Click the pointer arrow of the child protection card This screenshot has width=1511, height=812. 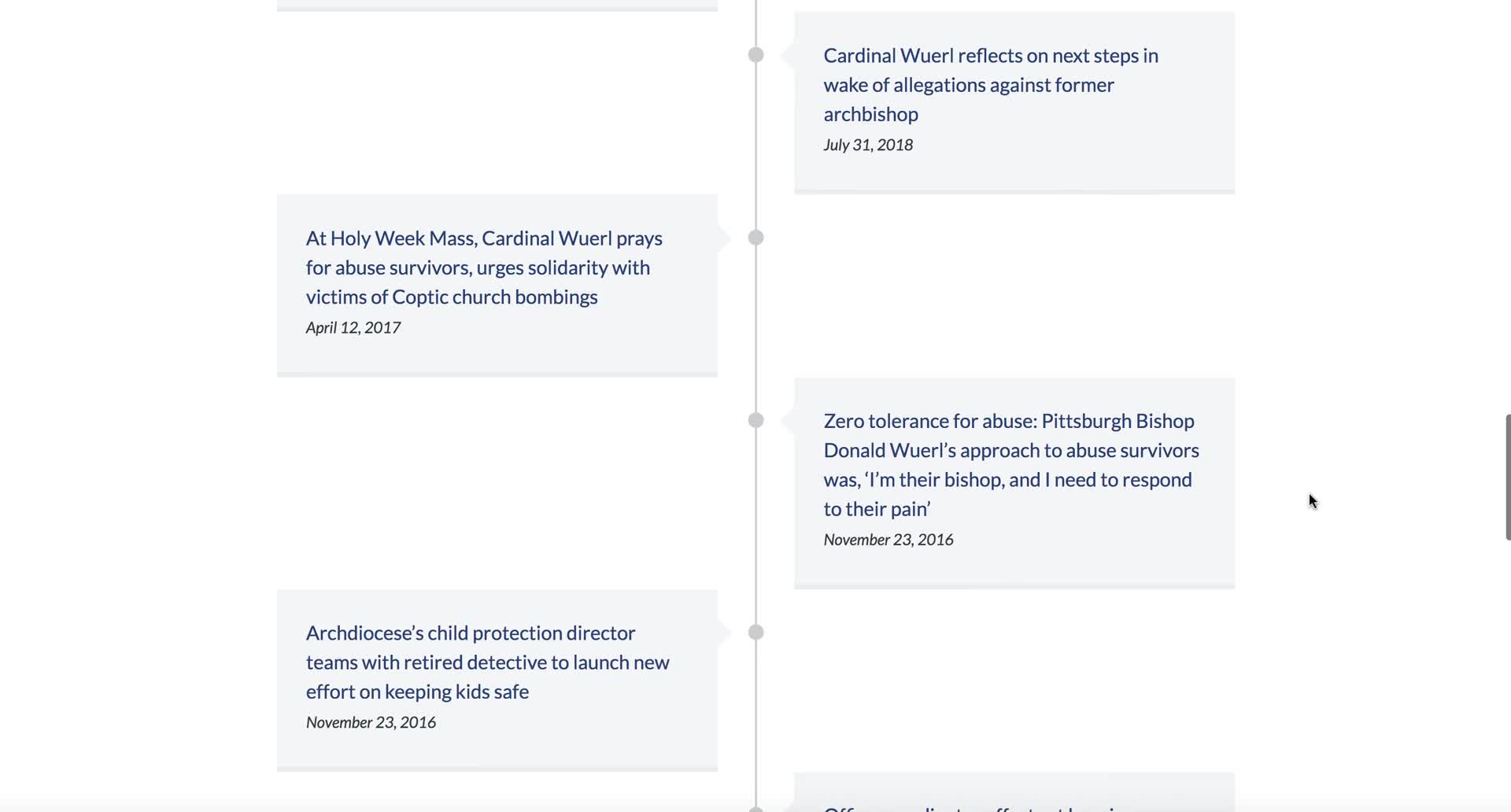tap(723, 633)
